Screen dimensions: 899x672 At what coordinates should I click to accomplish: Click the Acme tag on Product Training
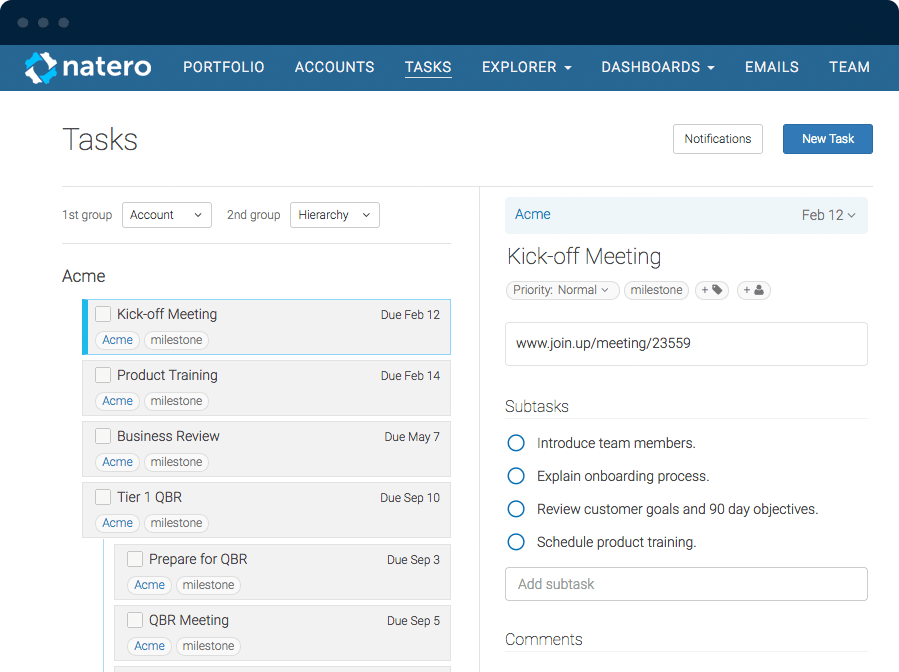(x=118, y=401)
